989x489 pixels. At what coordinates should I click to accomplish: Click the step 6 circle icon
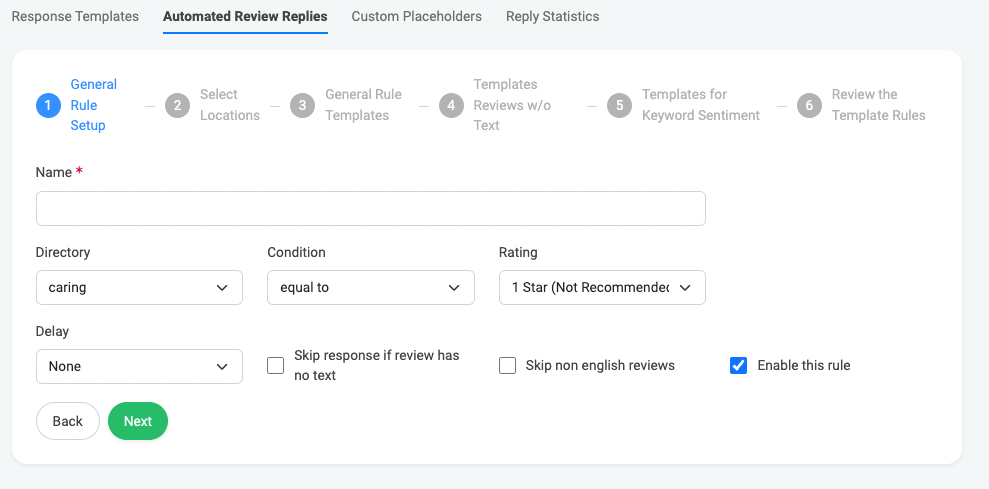pos(809,105)
